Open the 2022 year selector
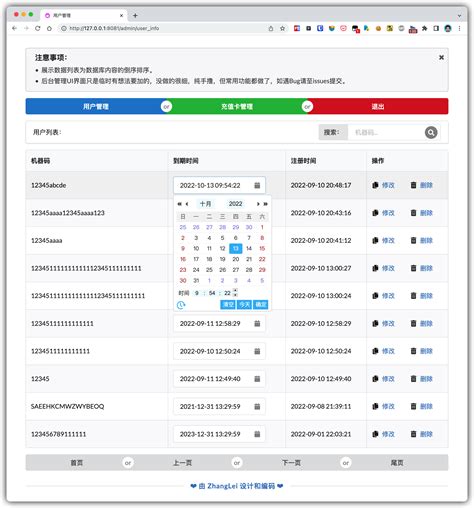Viewport: 474px width, 508px height. 235,204
